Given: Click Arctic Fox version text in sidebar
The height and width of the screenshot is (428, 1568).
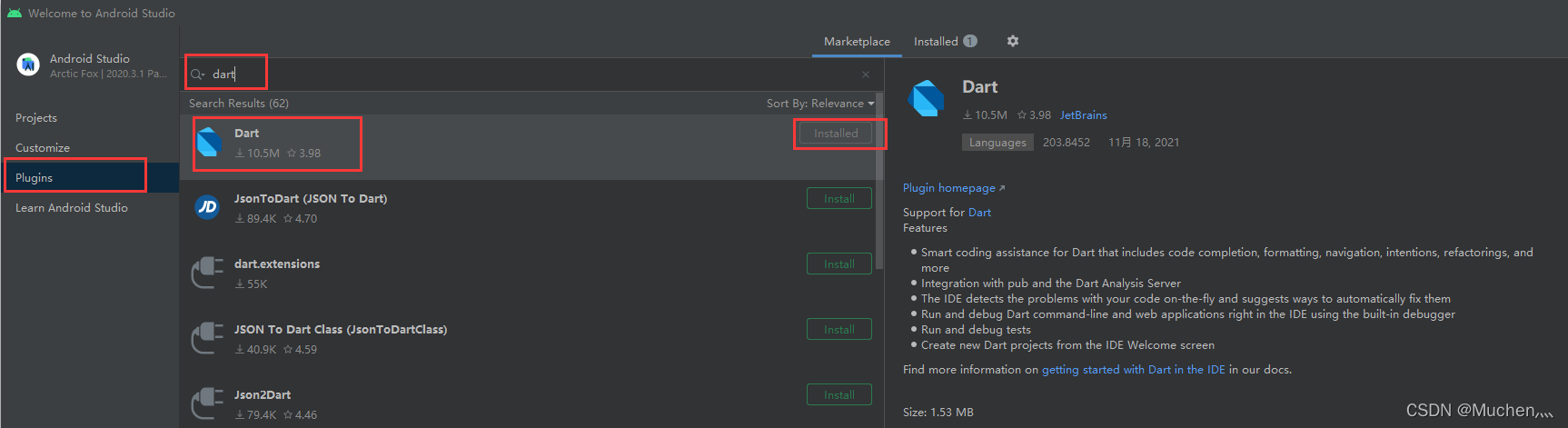Looking at the screenshot, I should tap(108, 74).
